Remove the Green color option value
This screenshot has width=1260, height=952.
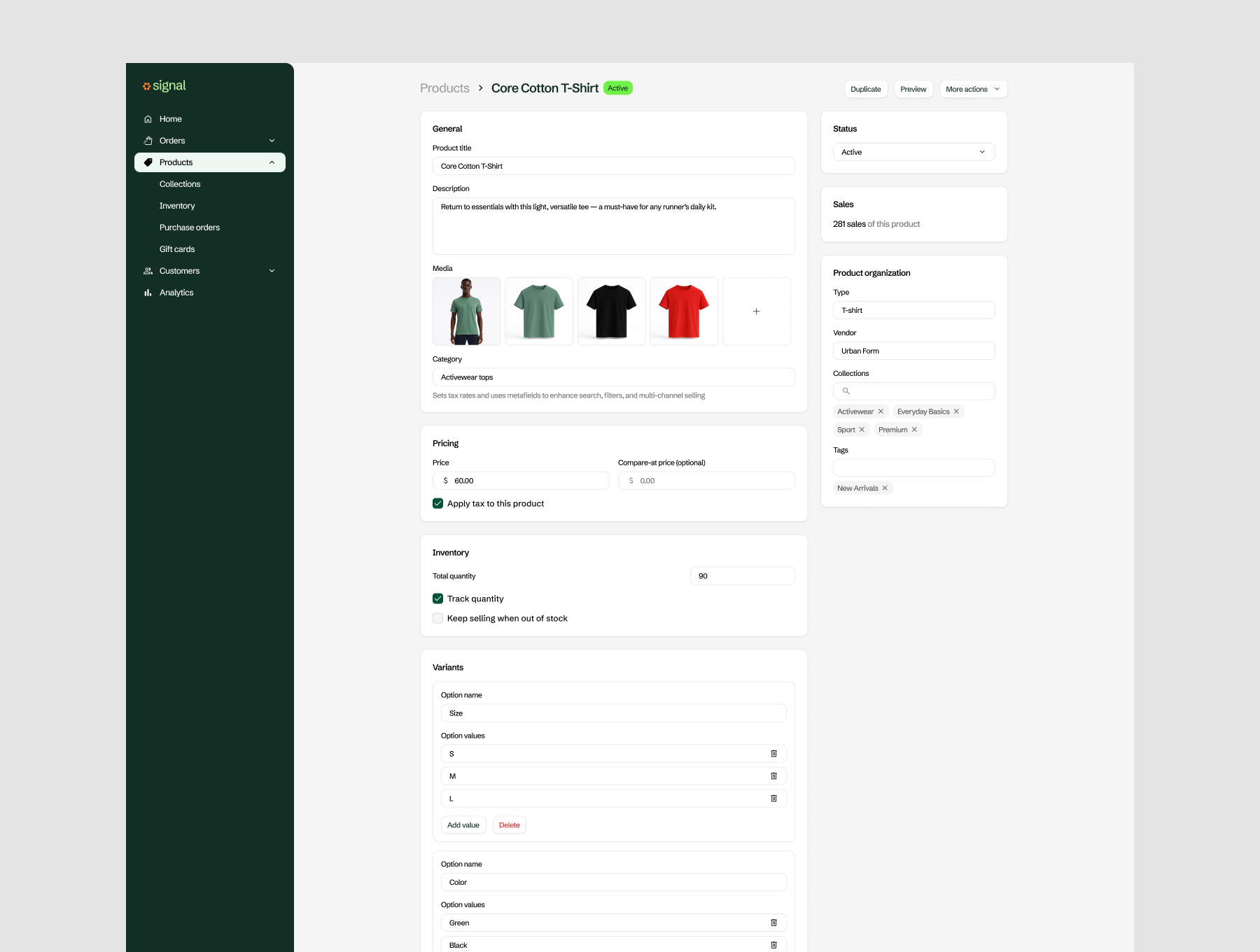(773, 923)
